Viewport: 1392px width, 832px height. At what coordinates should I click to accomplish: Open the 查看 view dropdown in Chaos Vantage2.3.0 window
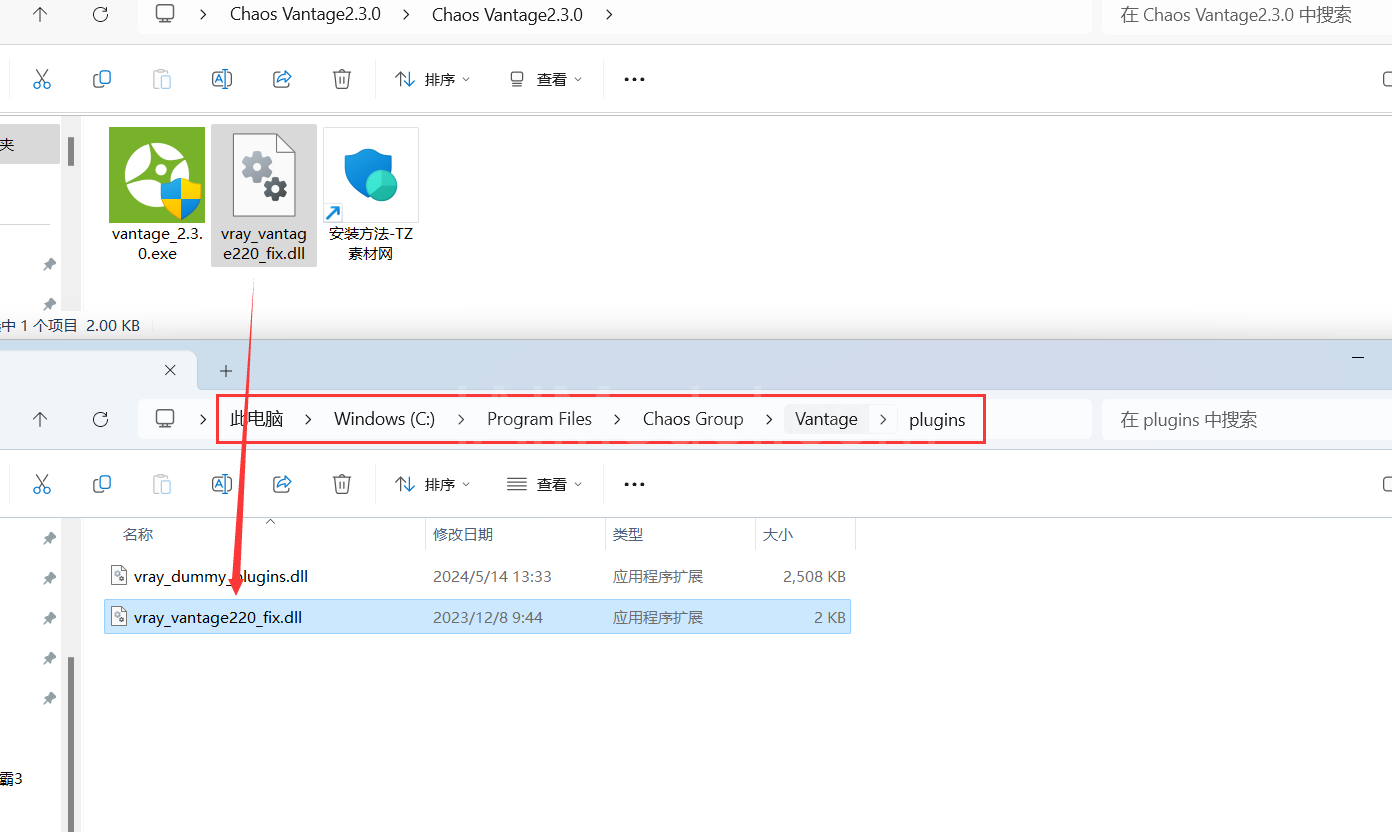[x=545, y=79]
